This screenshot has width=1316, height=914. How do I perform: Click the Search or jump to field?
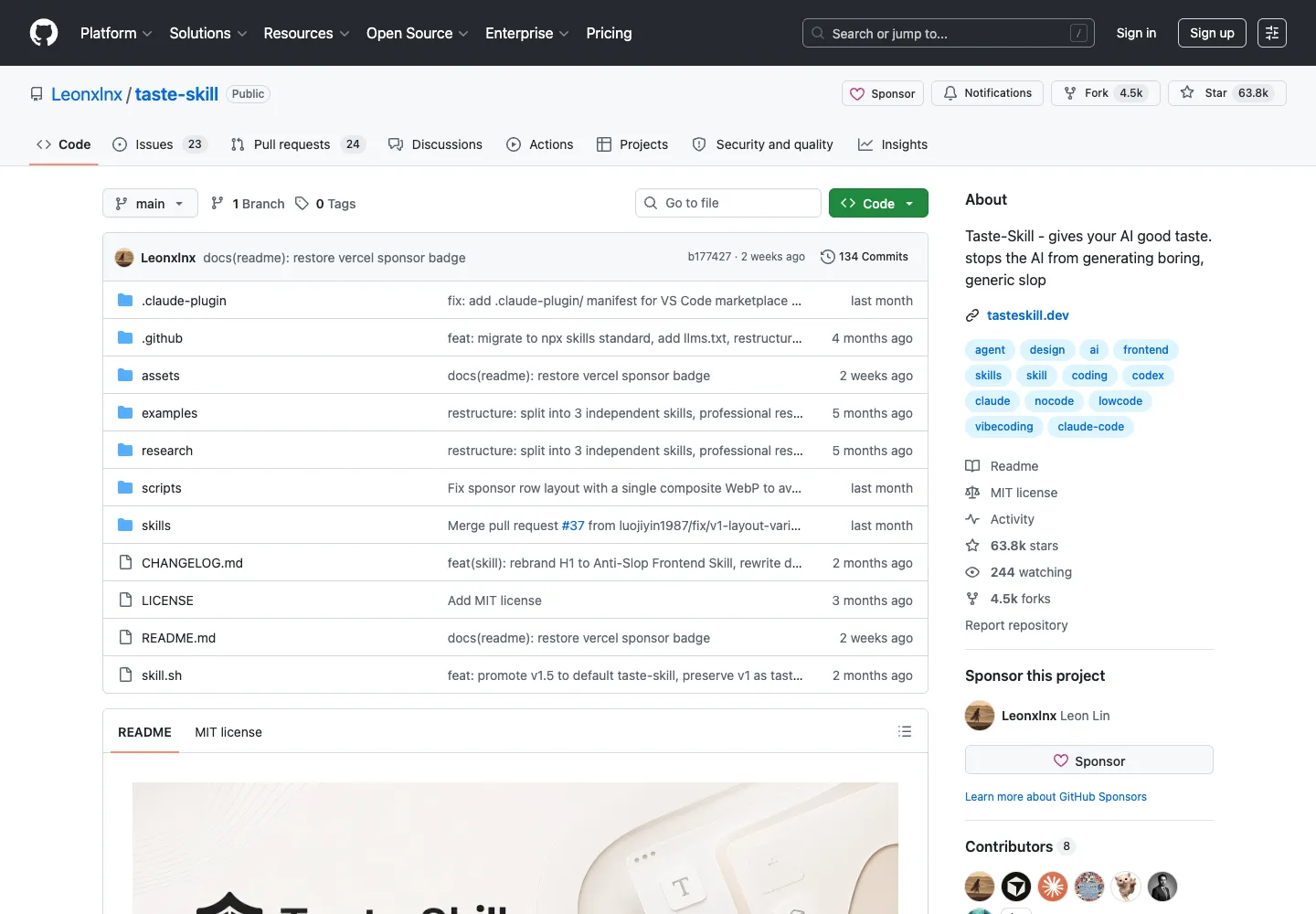(x=949, y=33)
